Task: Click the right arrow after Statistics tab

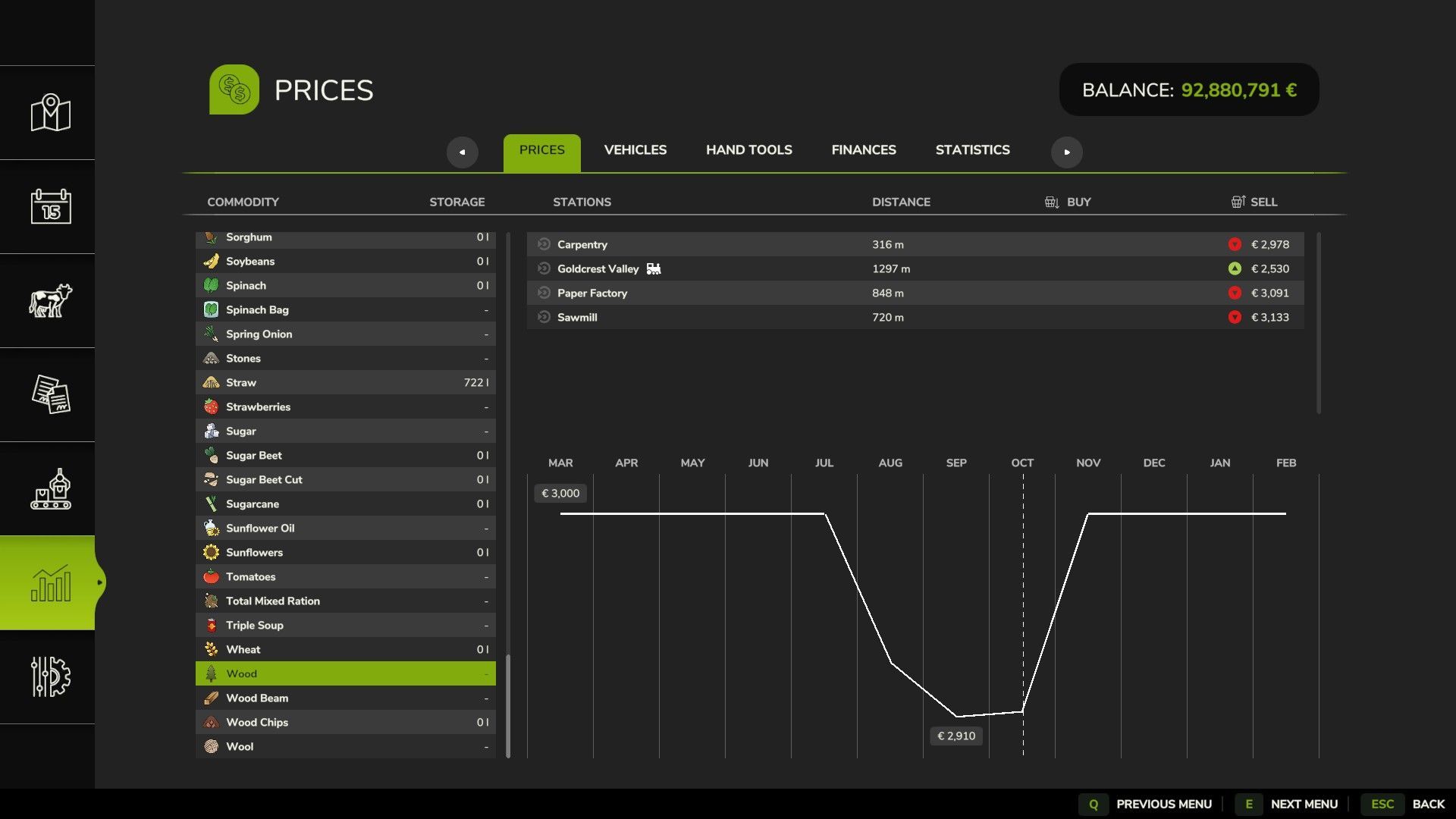Action: pyautogui.click(x=1066, y=152)
